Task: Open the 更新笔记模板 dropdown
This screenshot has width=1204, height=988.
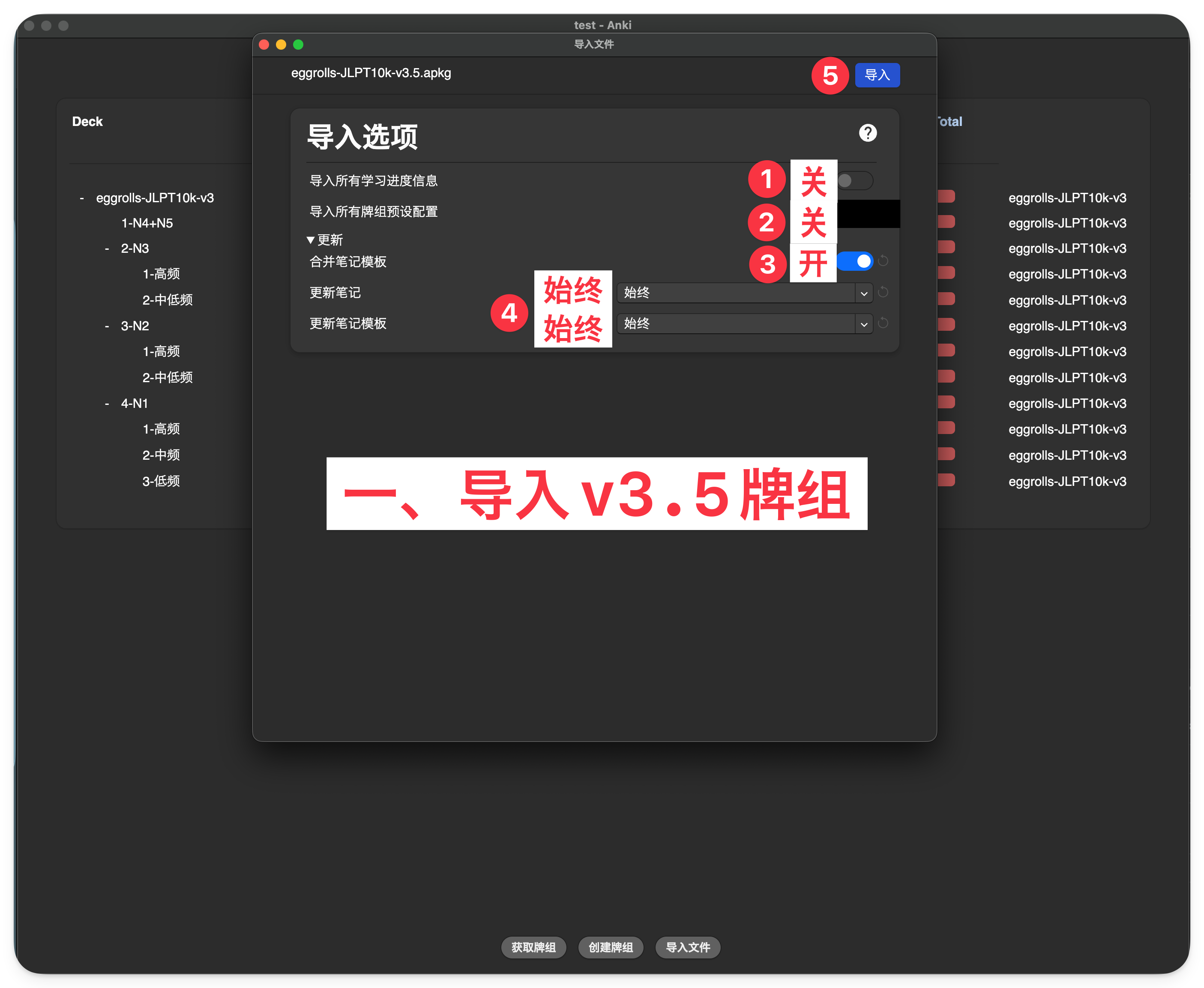Action: coord(745,323)
